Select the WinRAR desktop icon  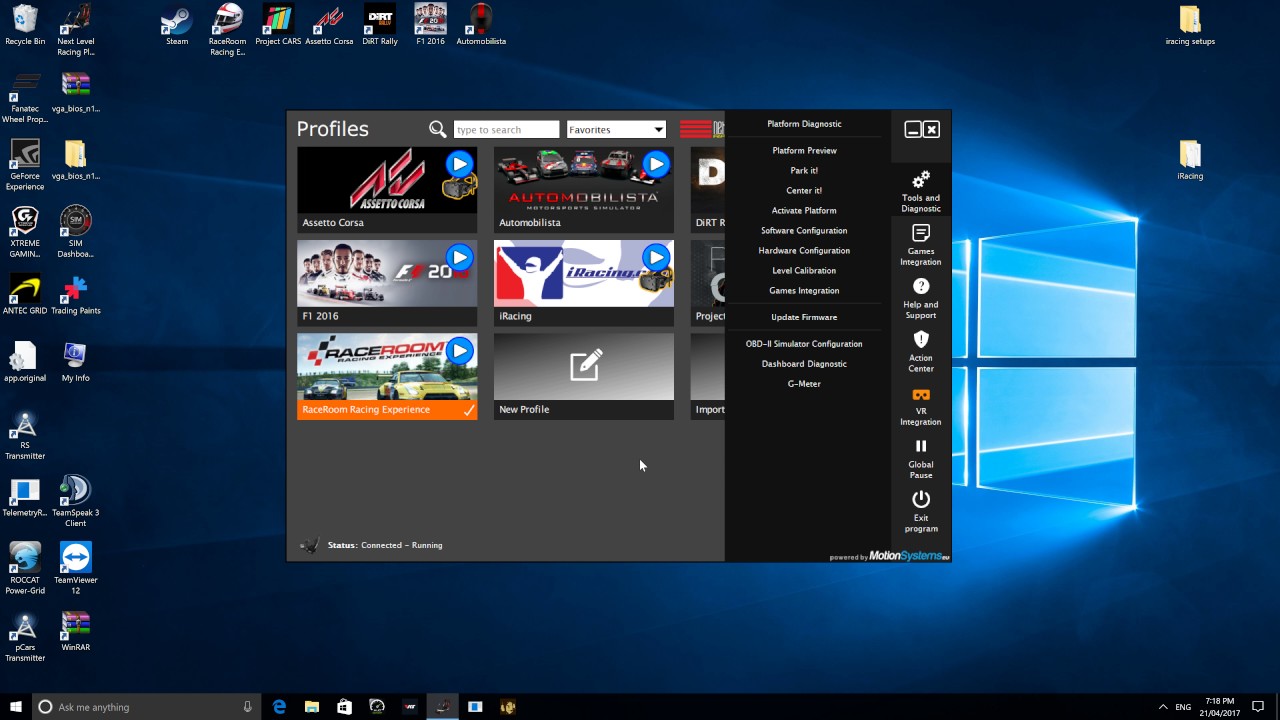tap(76, 630)
